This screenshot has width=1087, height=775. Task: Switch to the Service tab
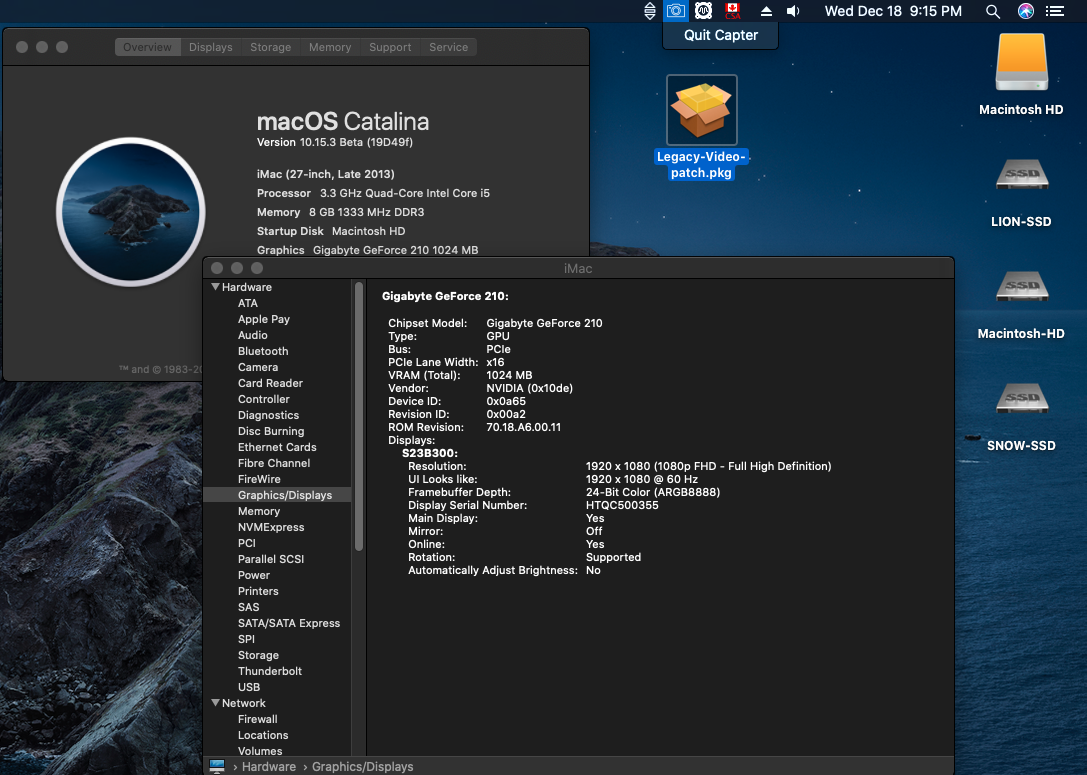449,47
